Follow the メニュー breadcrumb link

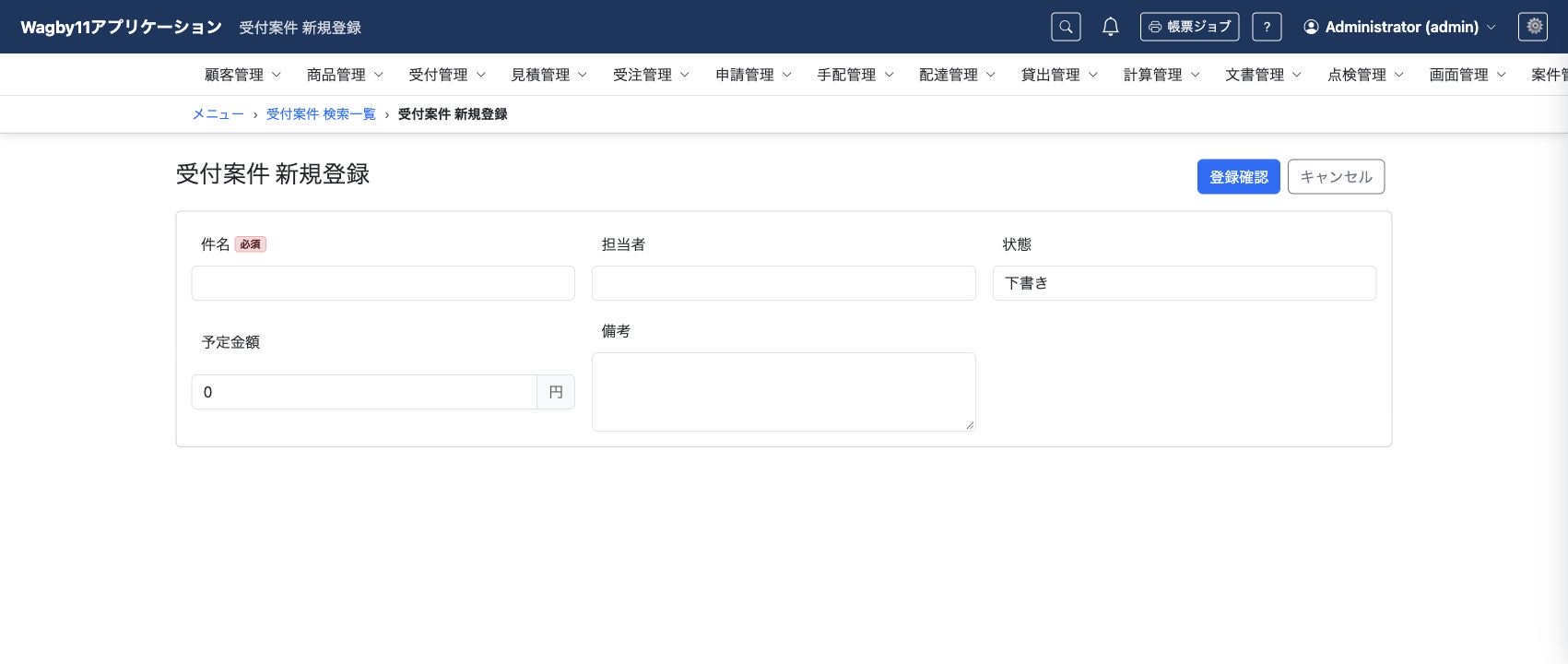(218, 114)
